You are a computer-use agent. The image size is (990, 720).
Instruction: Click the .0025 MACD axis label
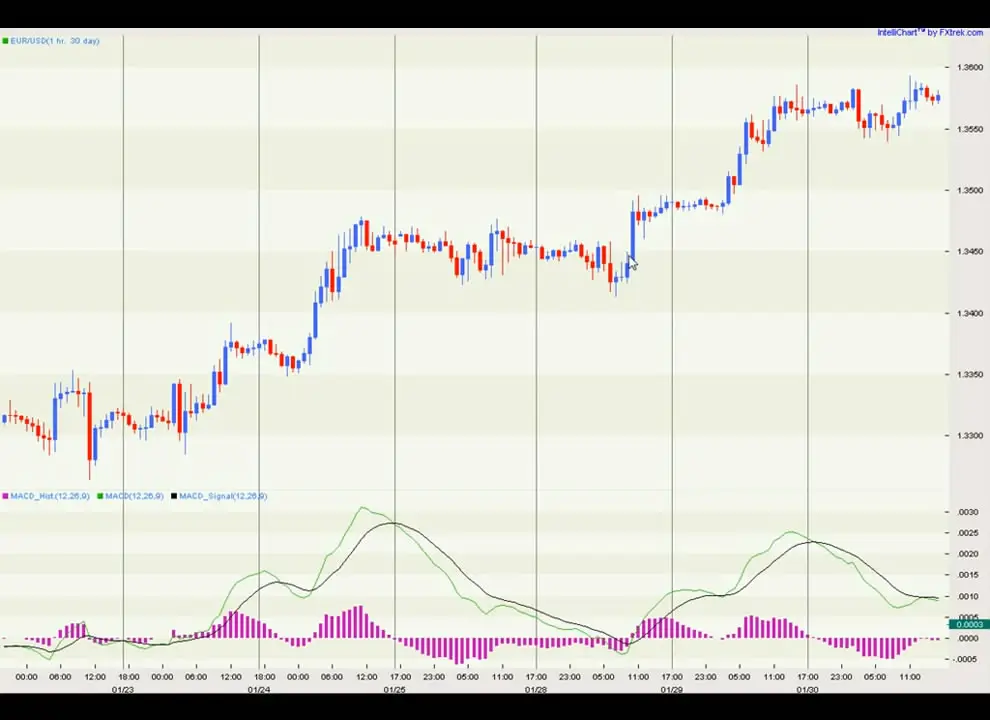pyautogui.click(x=969, y=533)
